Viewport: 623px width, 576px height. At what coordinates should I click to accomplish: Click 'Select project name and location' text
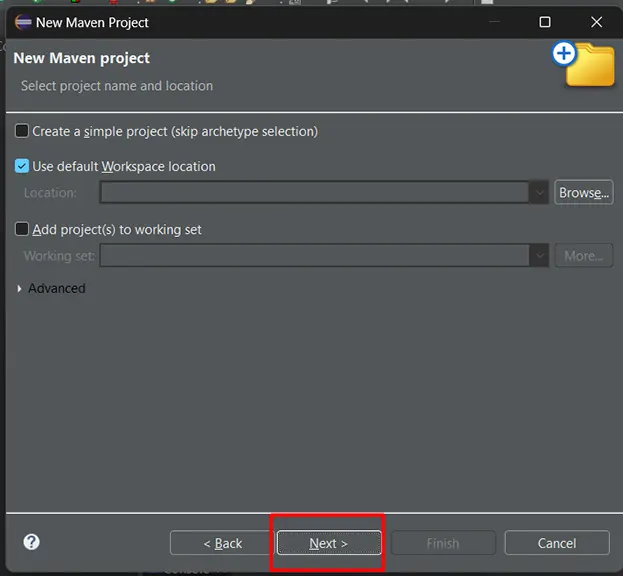(117, 86)
